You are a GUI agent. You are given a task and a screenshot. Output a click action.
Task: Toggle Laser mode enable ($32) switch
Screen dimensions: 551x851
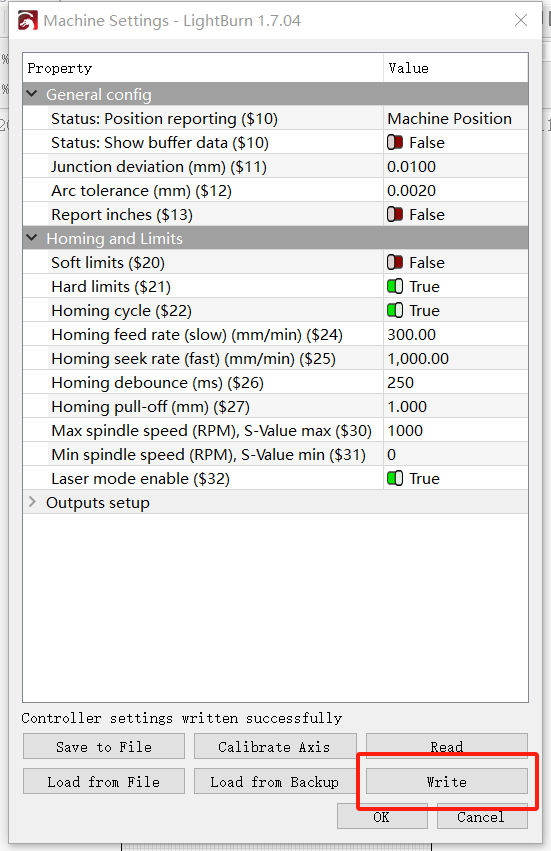pyautogui.click(x=395, y=479)
